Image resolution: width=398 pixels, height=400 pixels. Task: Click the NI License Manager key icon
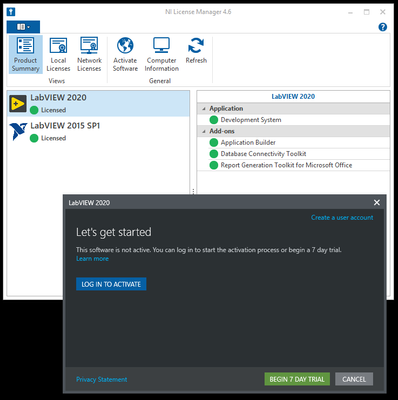tap(11, 12)
